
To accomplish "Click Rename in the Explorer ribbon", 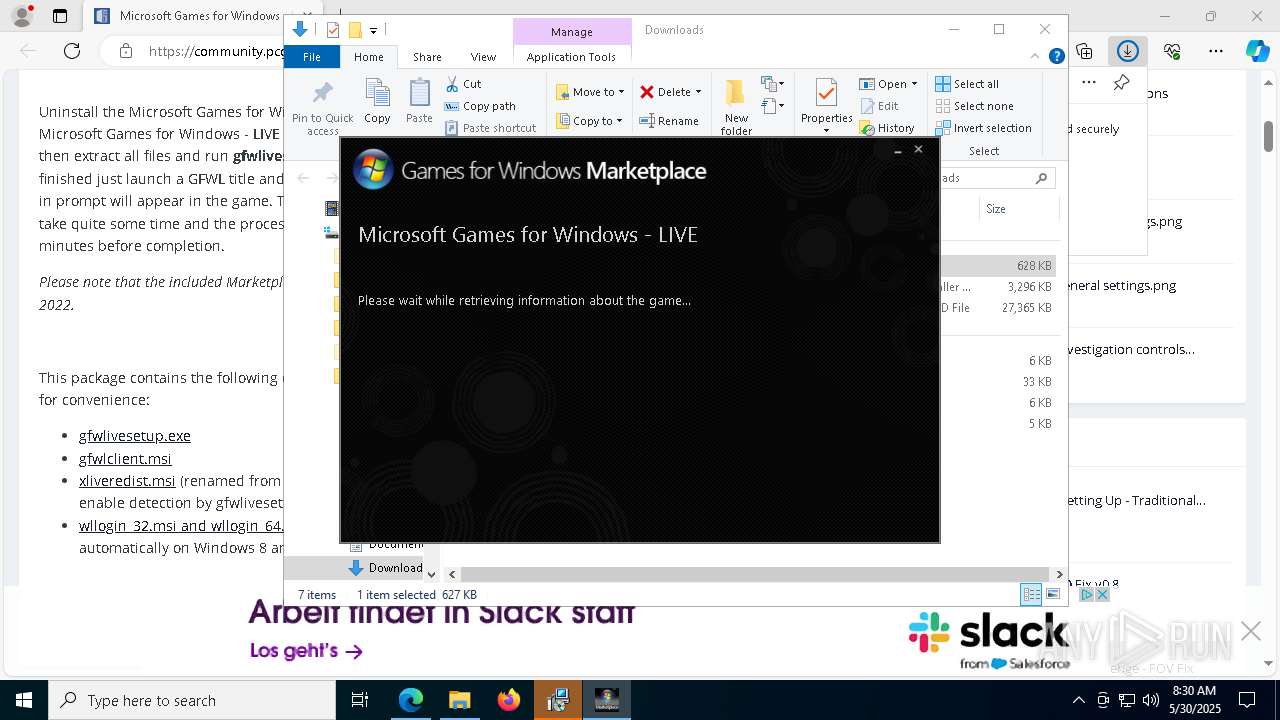I will pyautogui.click(x=669, y=121).
